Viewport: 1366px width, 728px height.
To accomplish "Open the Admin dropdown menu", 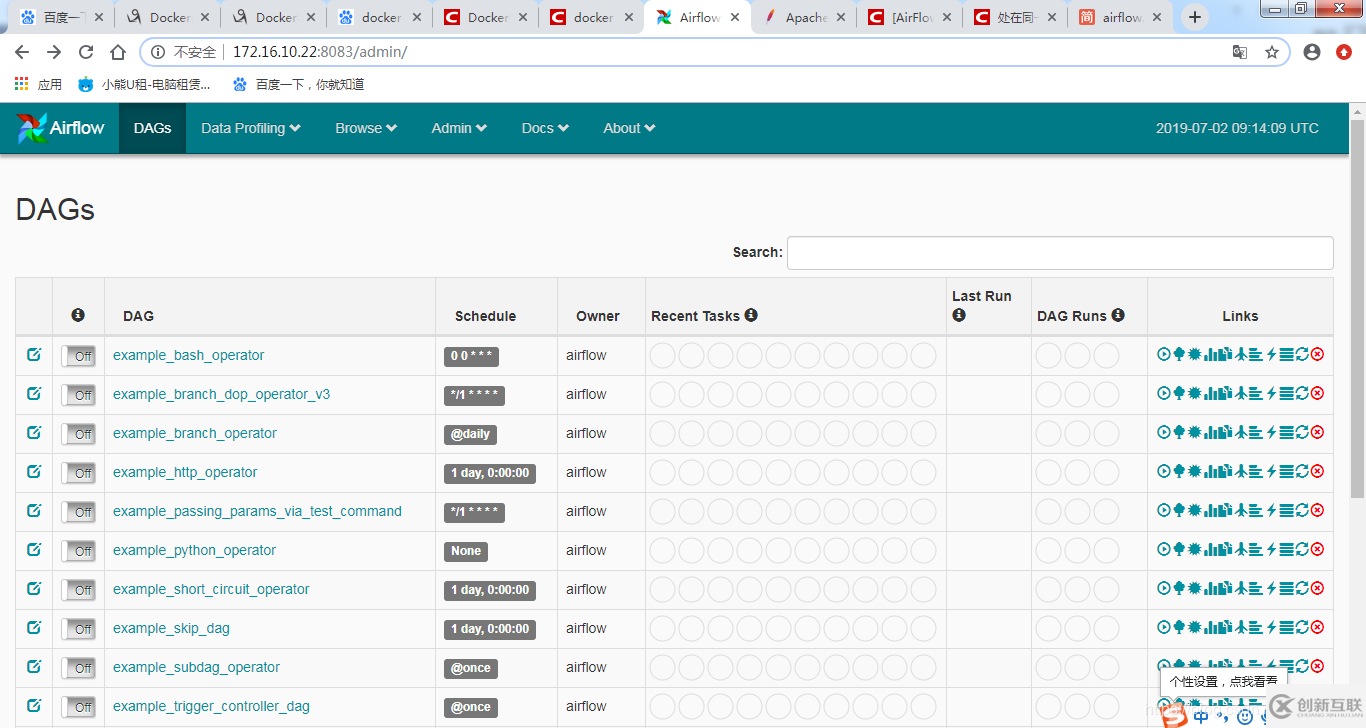I will click(x=459, y=128).
